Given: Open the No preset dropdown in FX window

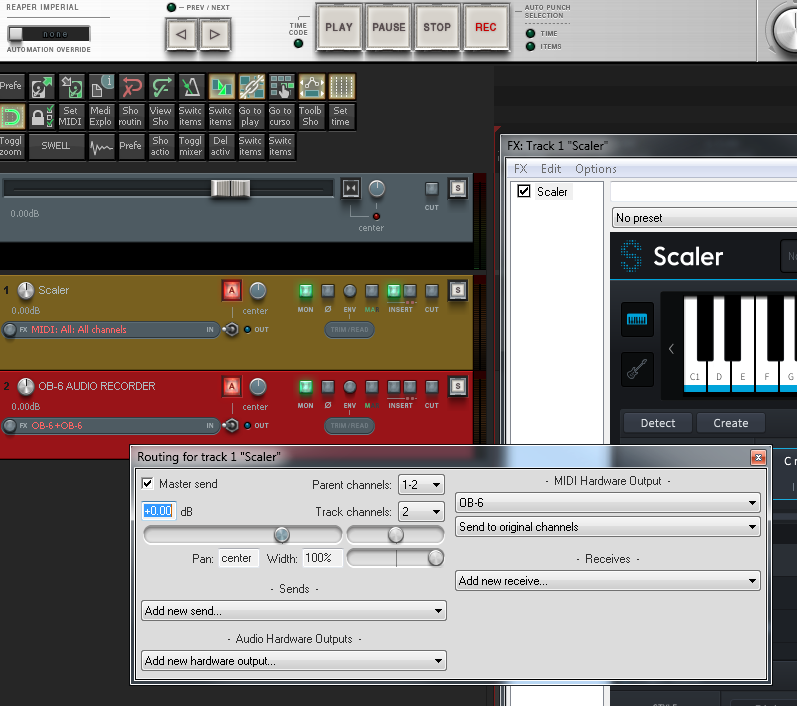Looking at the screenshot, I should coord(704,218).
